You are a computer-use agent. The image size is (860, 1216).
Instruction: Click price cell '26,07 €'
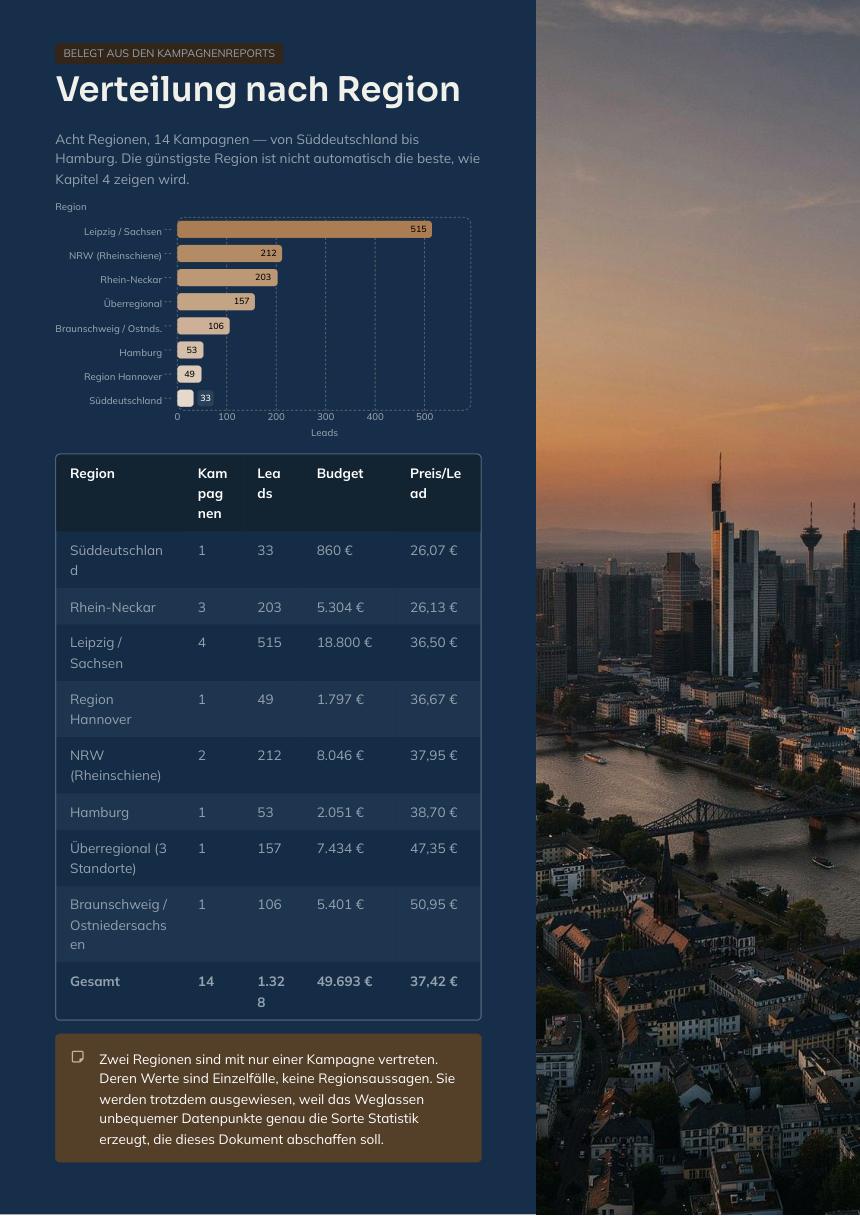point(434,550)
